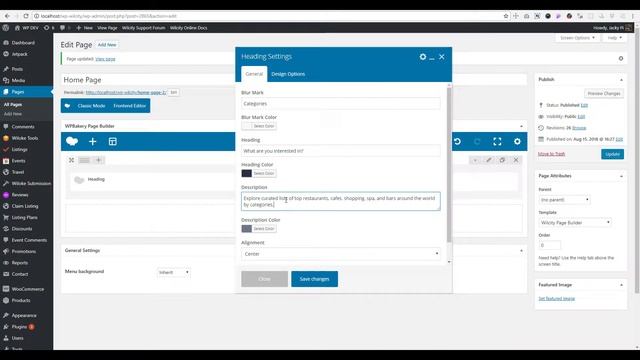
Task: Dismiss the page updated notice
Action: pos(621,58)
